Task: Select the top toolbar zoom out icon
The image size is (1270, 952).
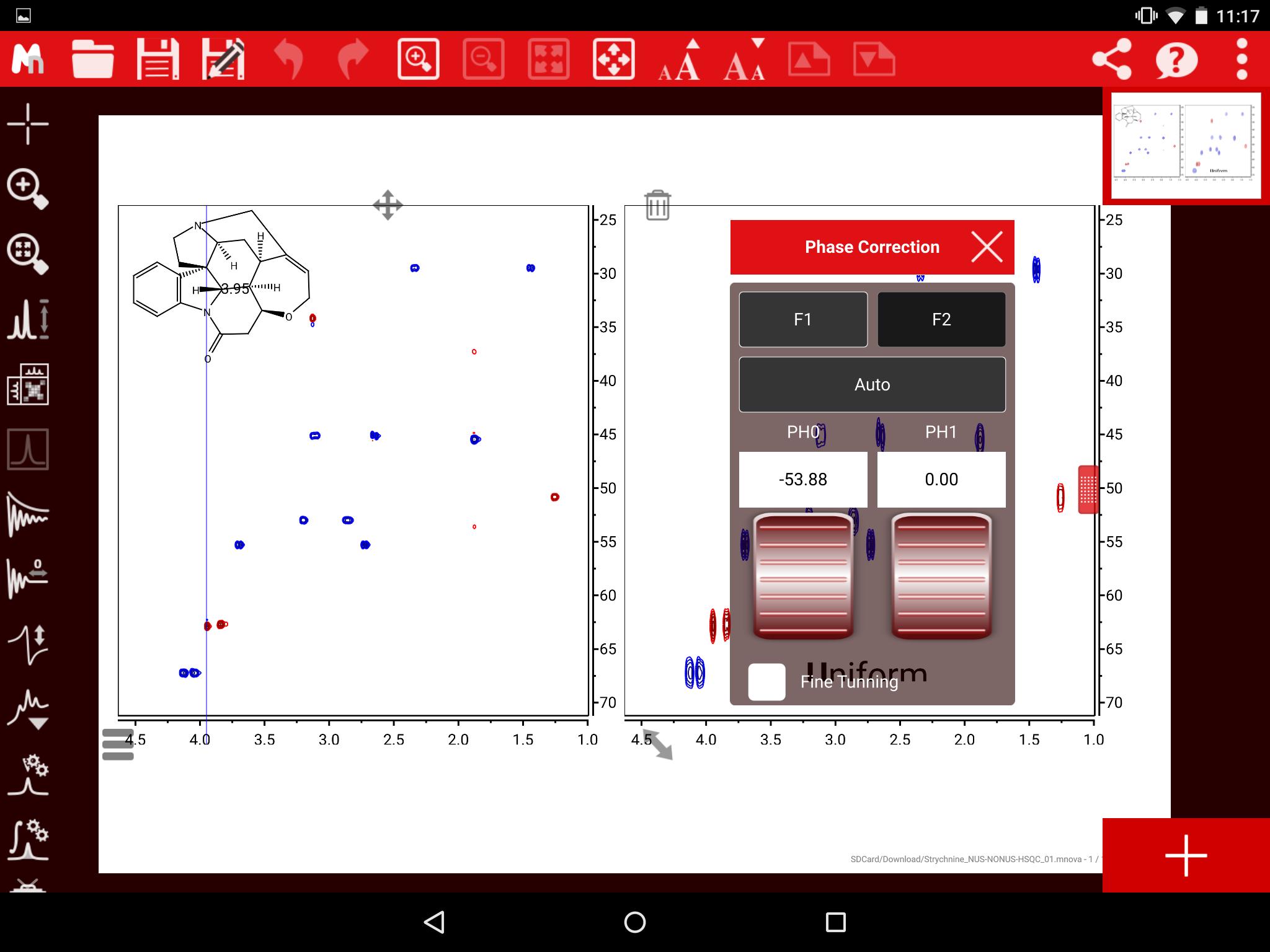Action: [x=484, y=59]
